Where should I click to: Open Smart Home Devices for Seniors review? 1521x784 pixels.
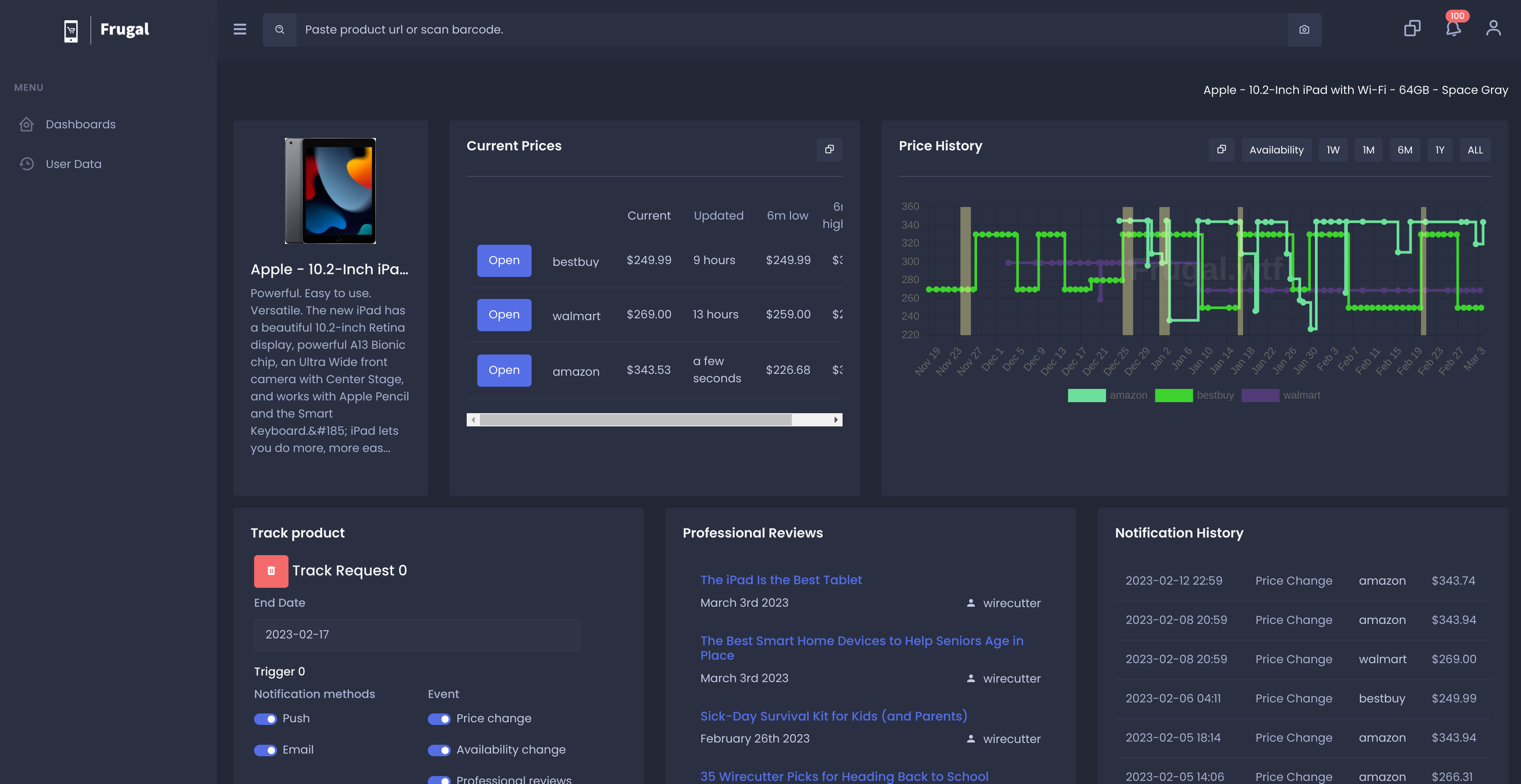[862, 648]
